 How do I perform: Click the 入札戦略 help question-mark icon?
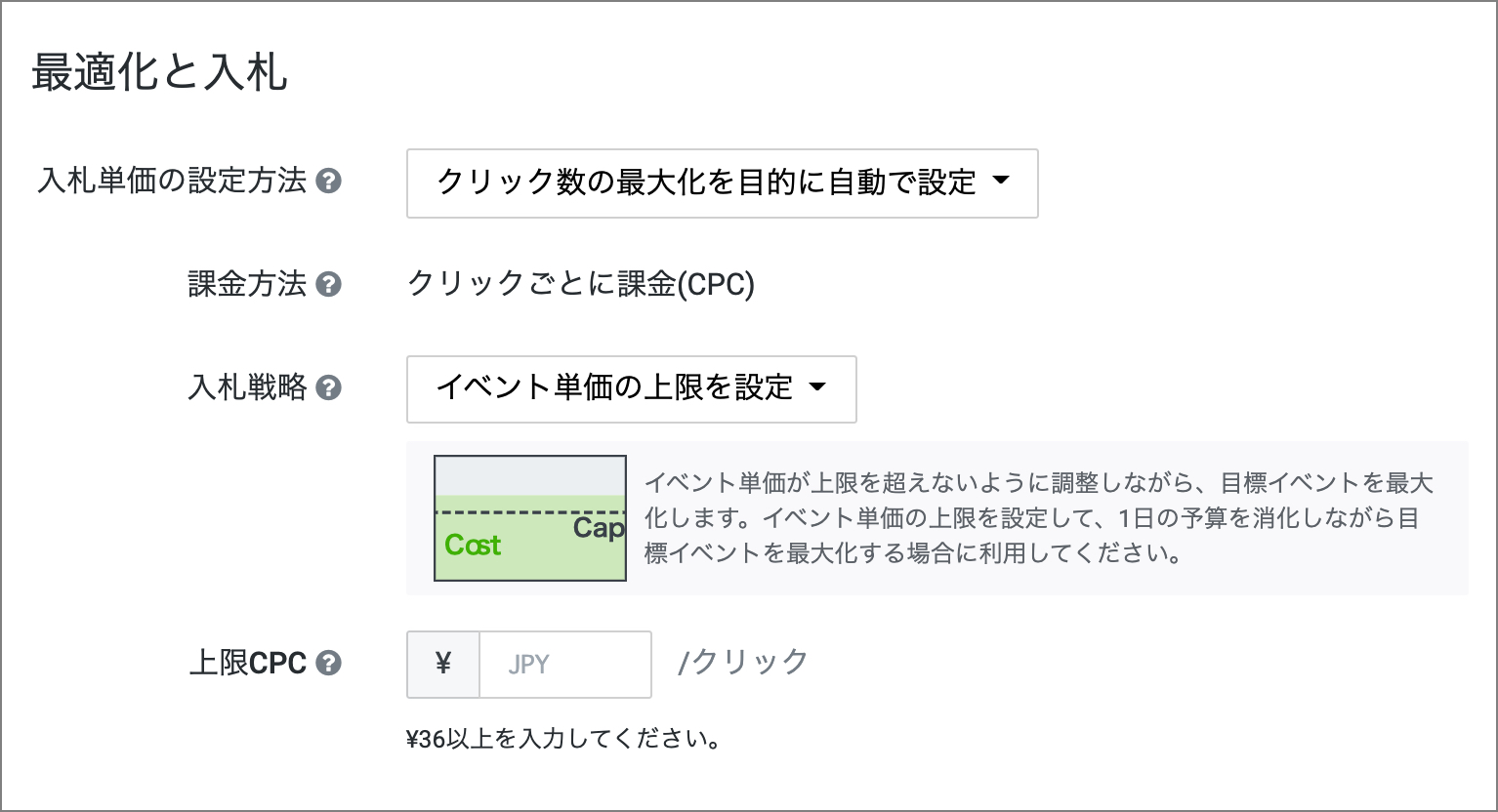click(x=330, y=388)
